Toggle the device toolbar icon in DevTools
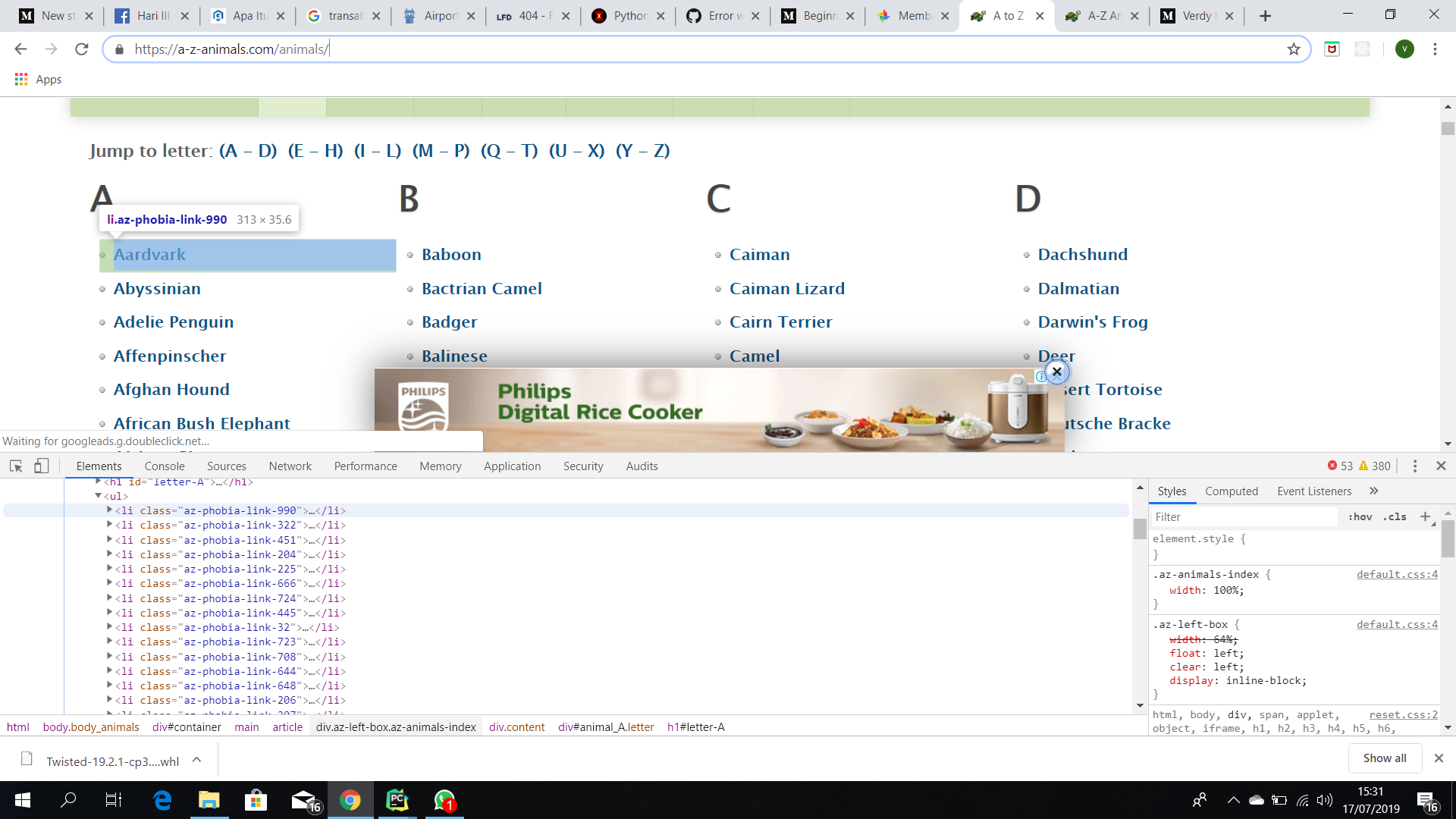 pos(42,466)
